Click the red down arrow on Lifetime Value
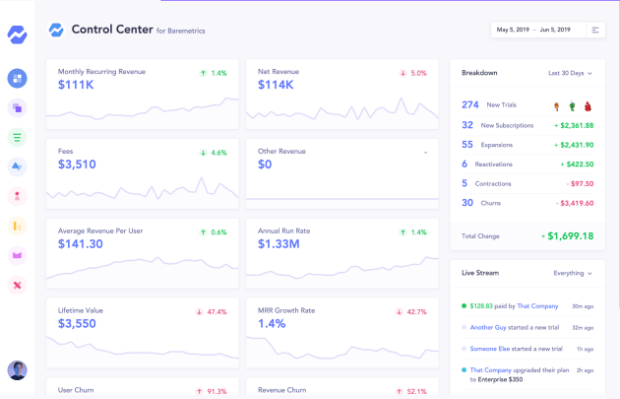 (x=199, y=312)
